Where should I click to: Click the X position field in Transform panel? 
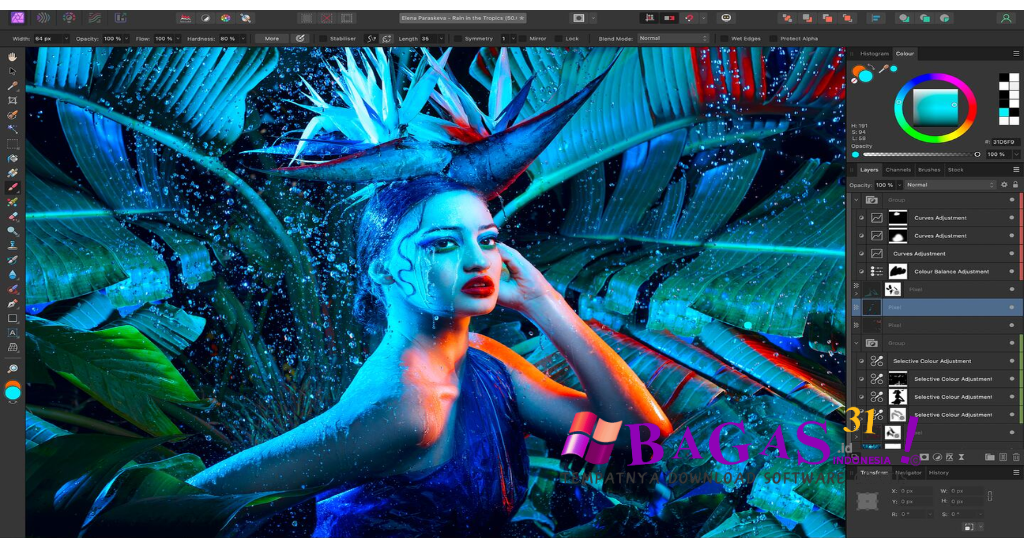(916, 490)
